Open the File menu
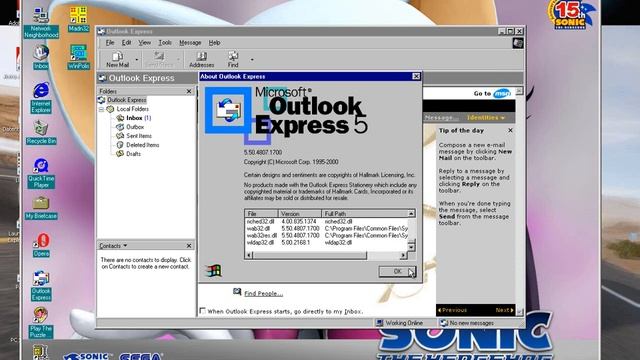640x360 pixels. coord(110,42)
